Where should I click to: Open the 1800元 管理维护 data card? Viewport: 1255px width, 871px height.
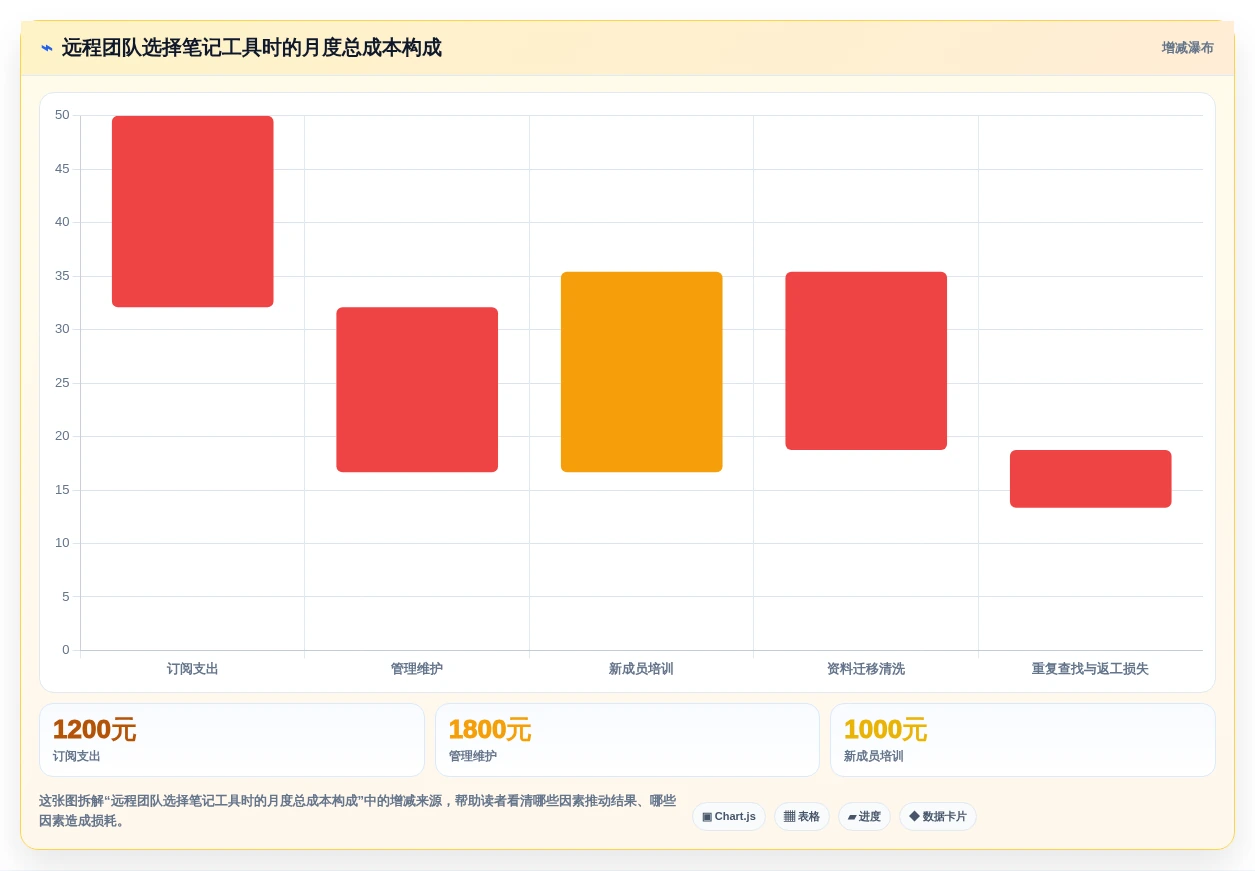click(x=627, y=740)
